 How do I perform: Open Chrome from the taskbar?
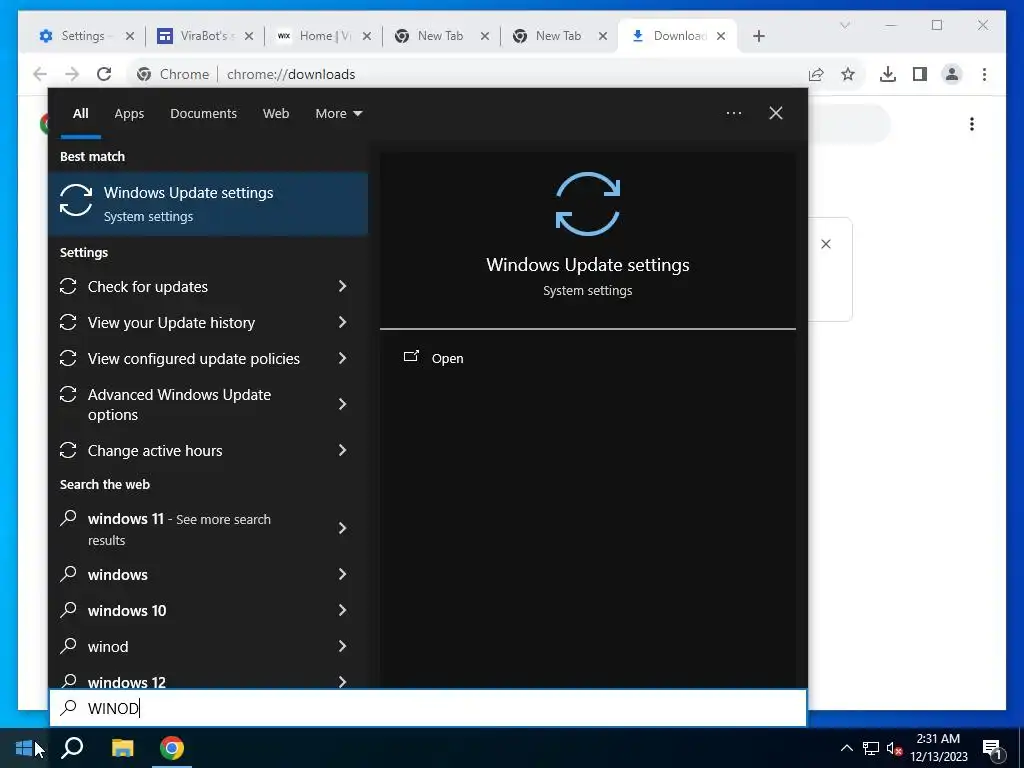click(x=172, y=748)
